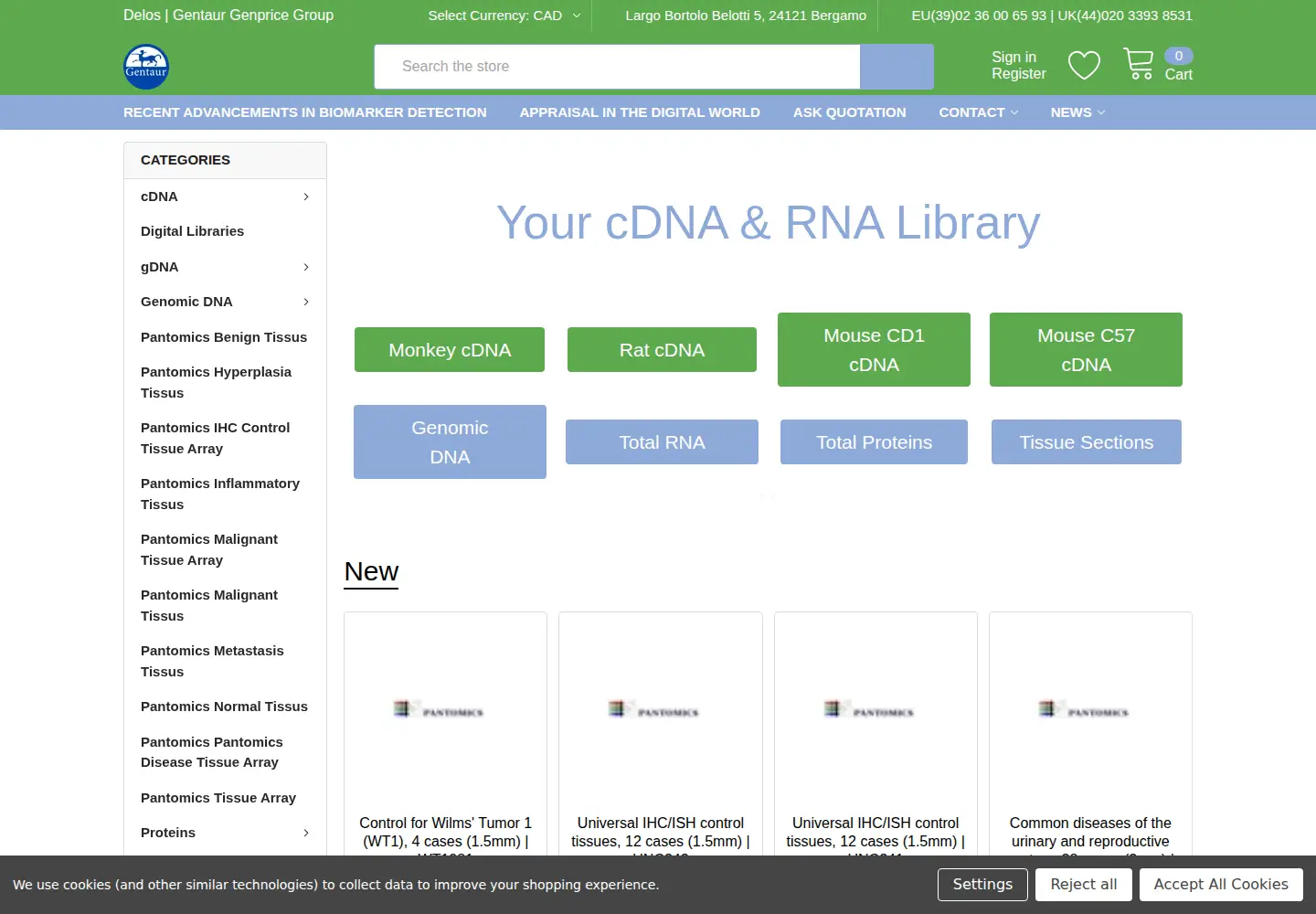This screenshot has width=1316, height=914.
Task: Open Pantomics Benign Tissus category
Action: pyautogui.click(x=224, y=337)
